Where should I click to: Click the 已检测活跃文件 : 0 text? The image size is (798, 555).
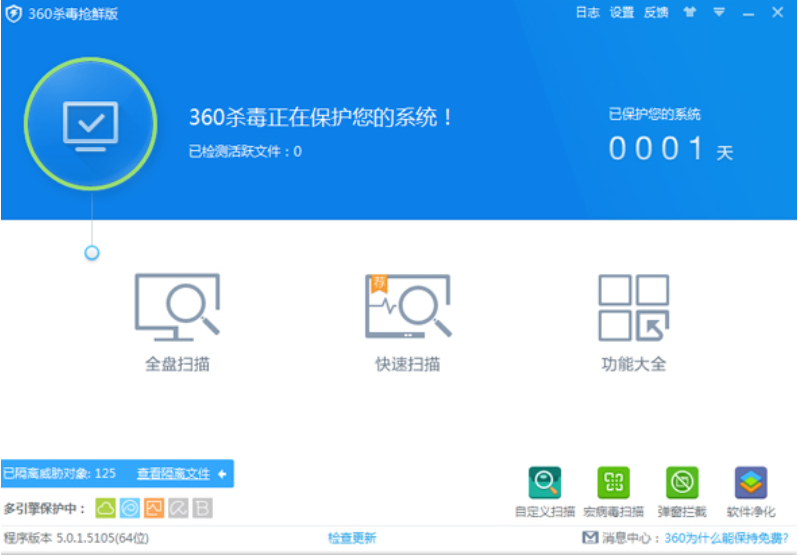245,151
